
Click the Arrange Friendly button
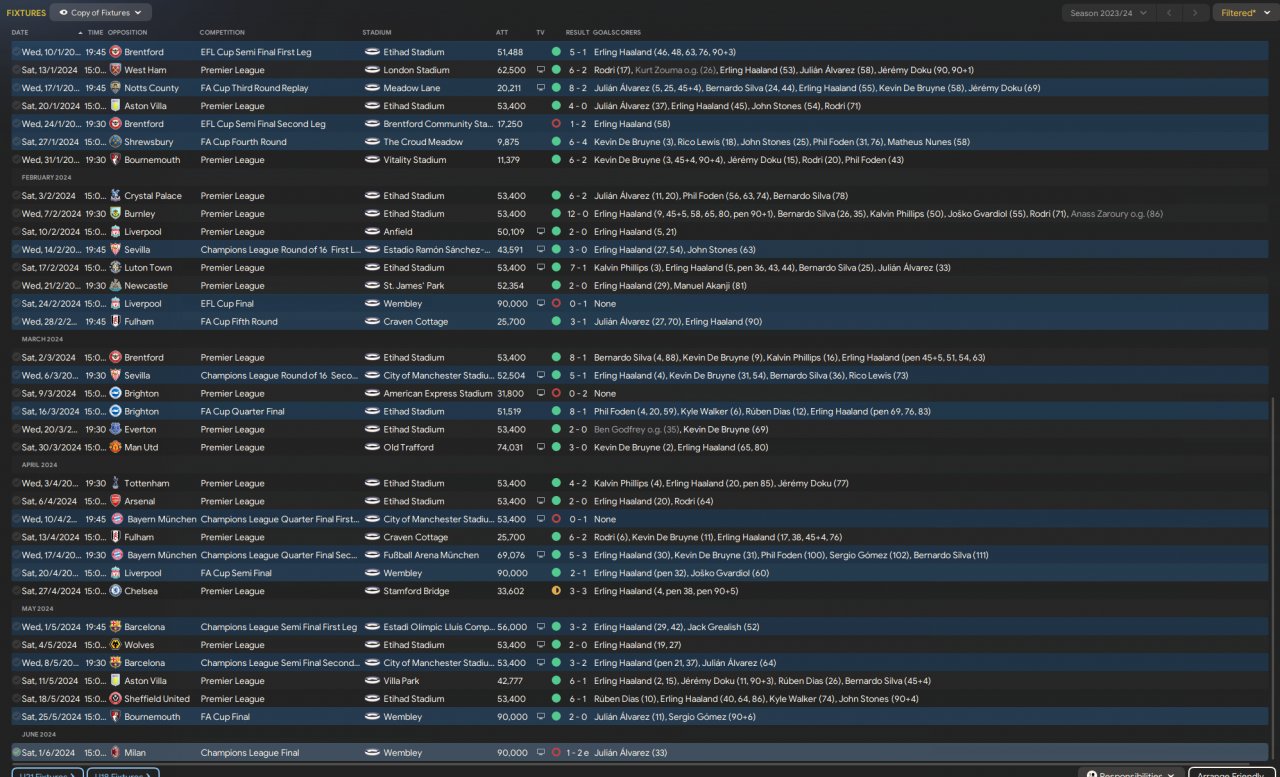click(x=1234, y=773)
